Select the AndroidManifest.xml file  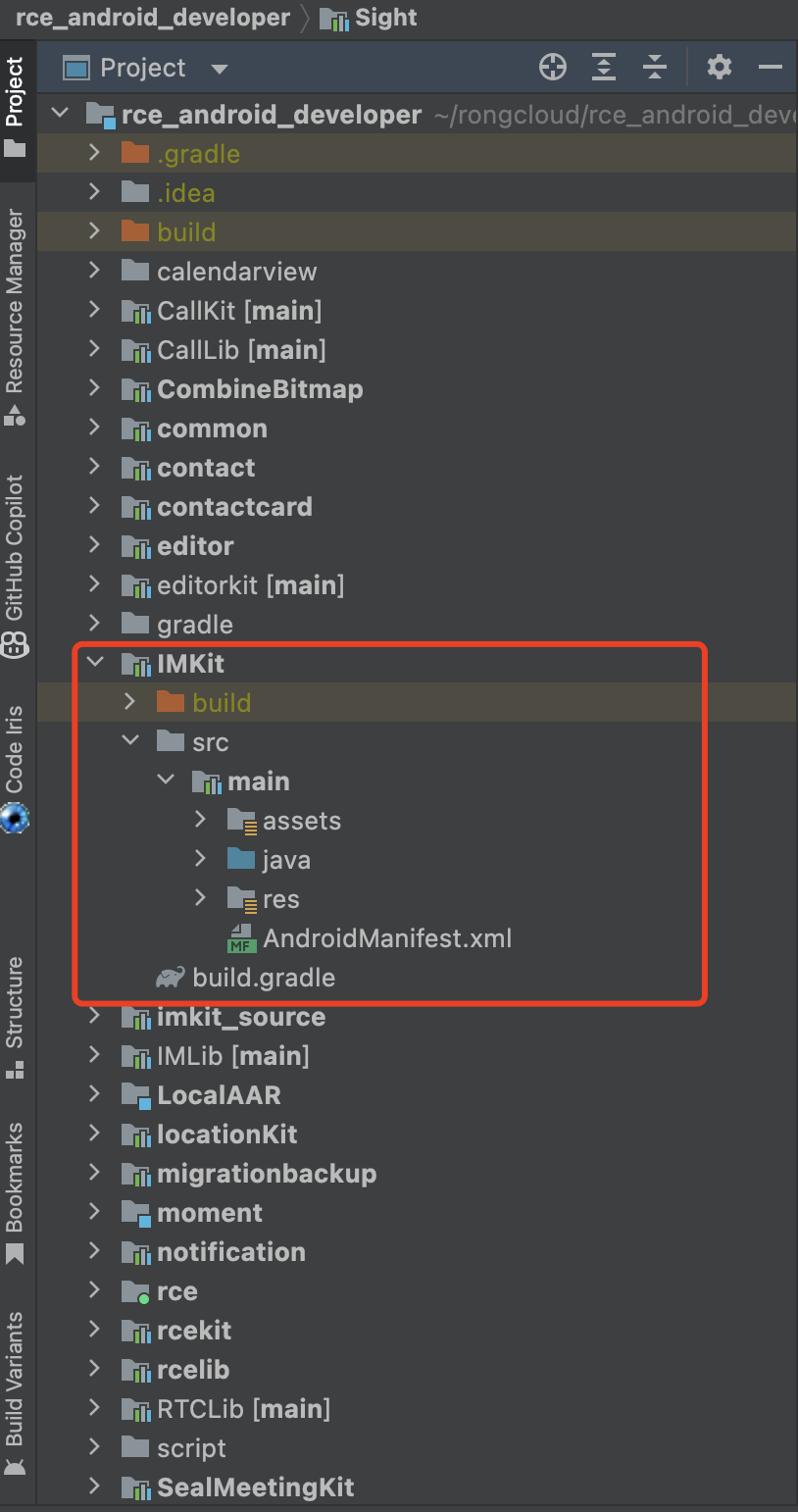pos(386,938)
